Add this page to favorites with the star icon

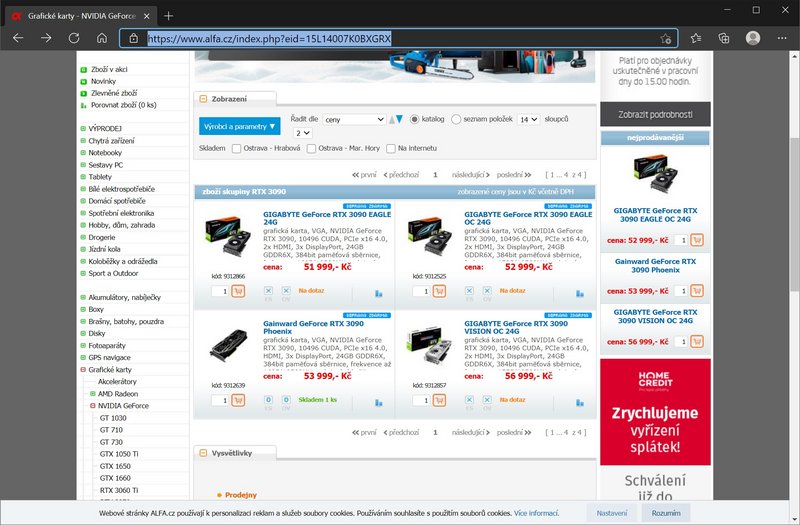[x=665, y=38]
